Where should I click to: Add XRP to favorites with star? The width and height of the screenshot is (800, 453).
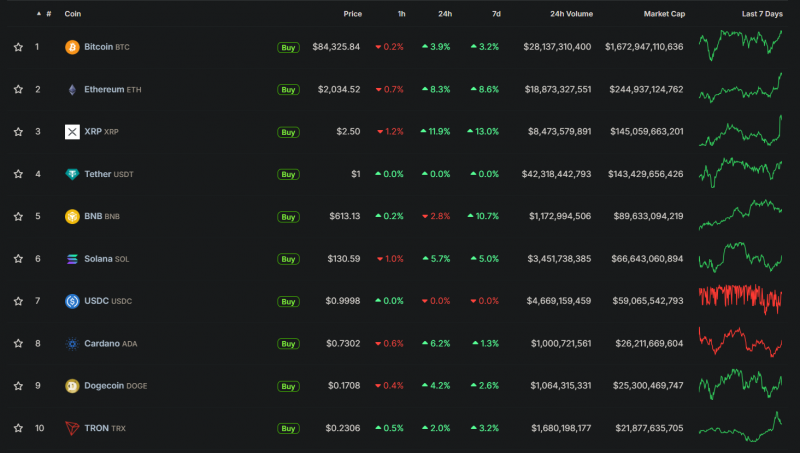click(x=18, y=132)
